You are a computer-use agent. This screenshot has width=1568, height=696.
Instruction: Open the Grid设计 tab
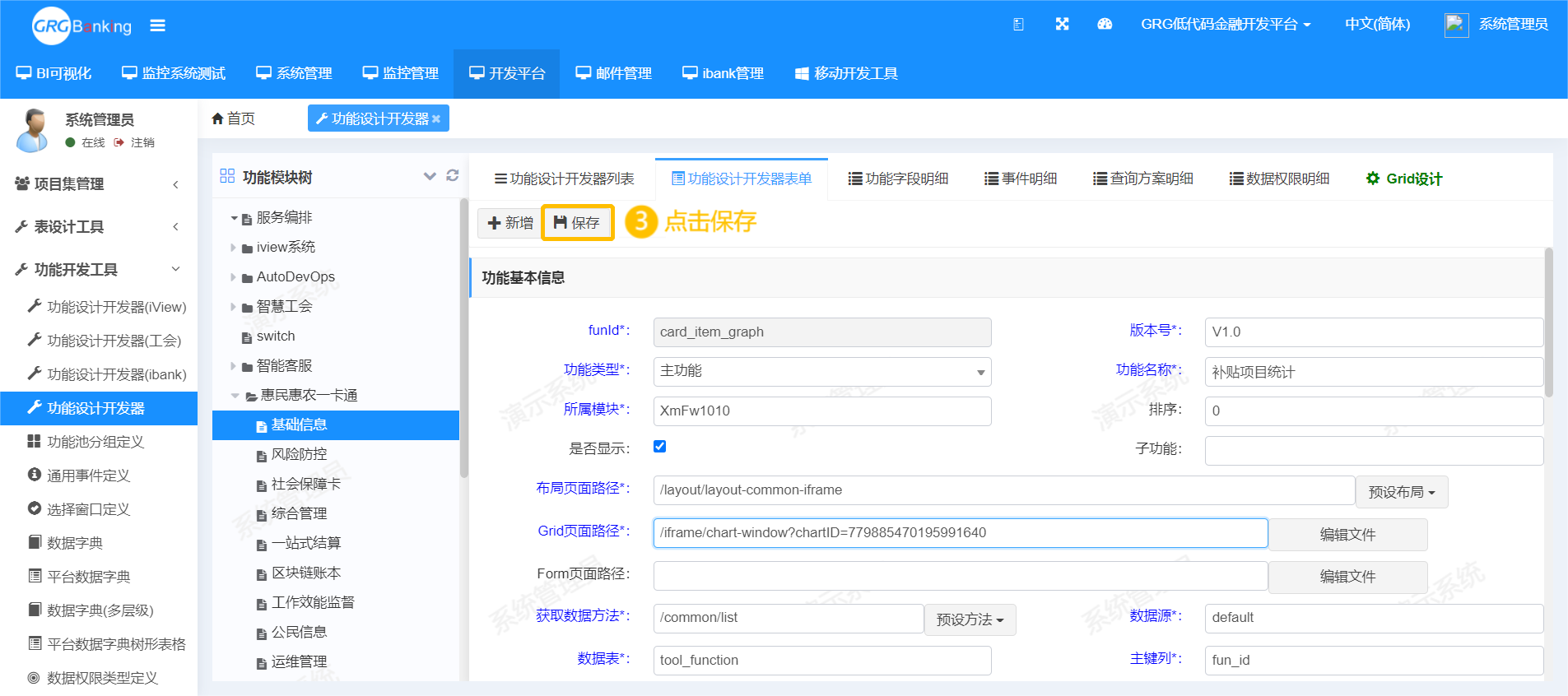[x=1404, y=179]
